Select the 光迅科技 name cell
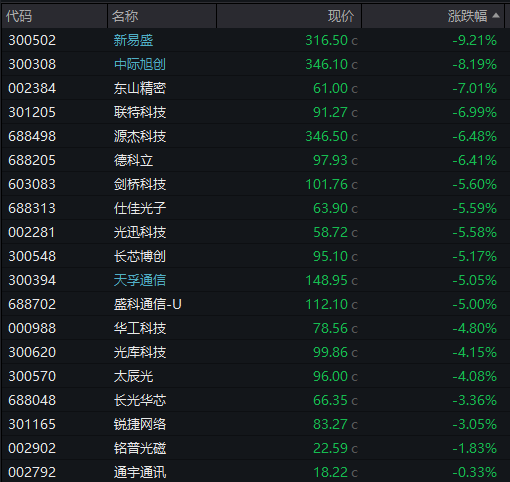 [140, 232]
